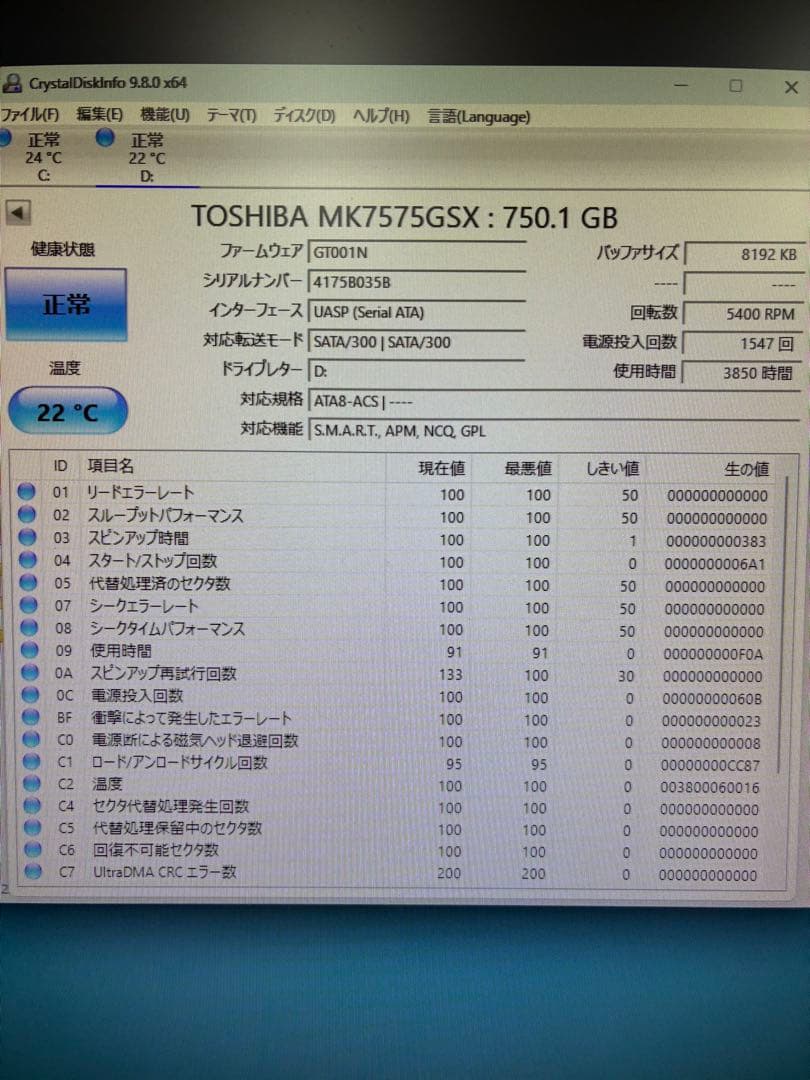Viewport: 810px width, 1080px height.
Task: Select the スピンアップ時間 row name
Action: tap(138, 538)
